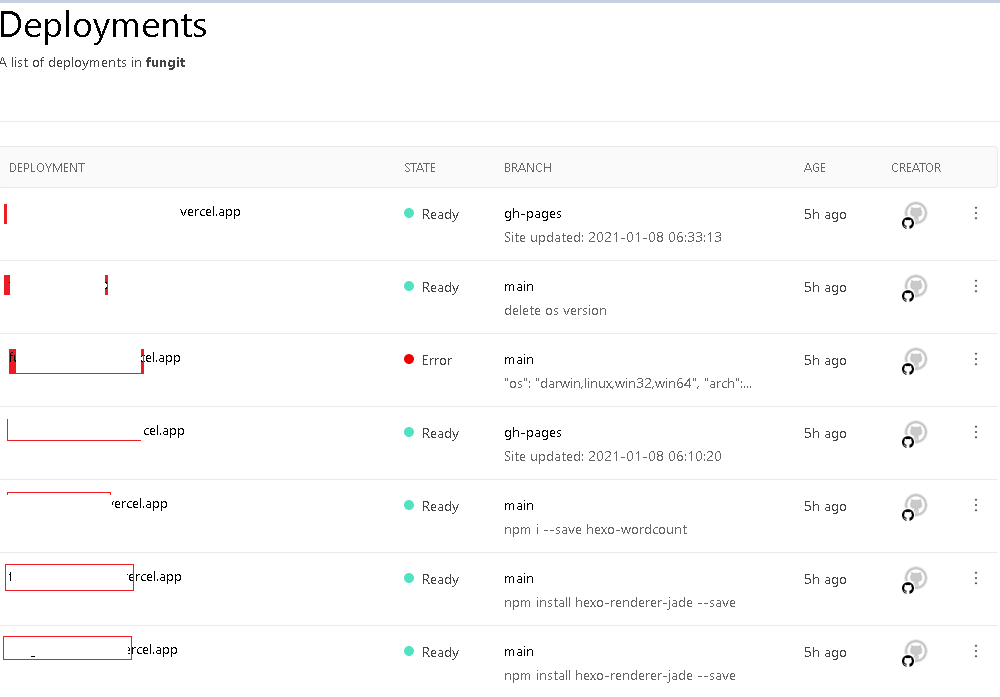The height and width of the screenshot is (697, 1000).
Task: Click the DEPLOYMENT column header
Action: [47, 168]
